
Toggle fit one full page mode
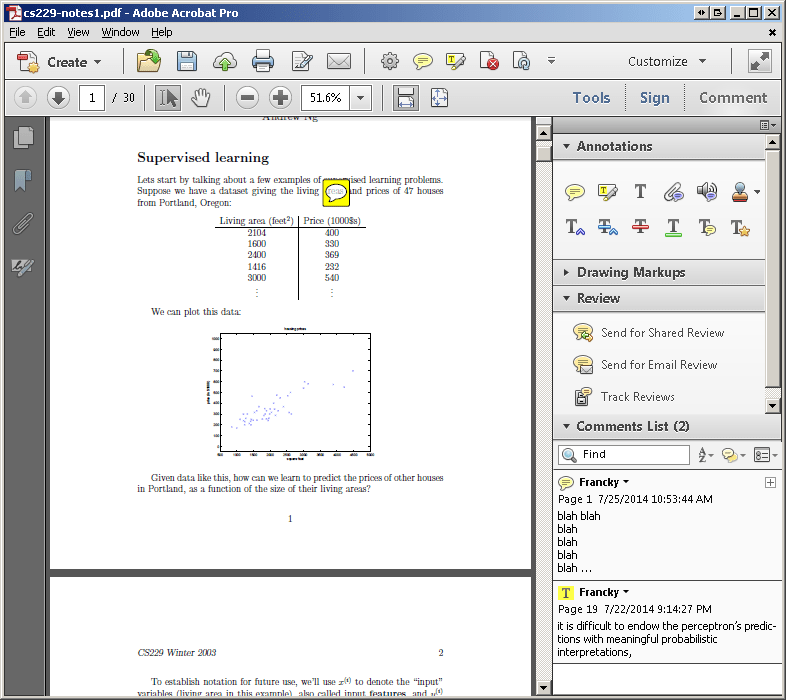tap(439, 97)
